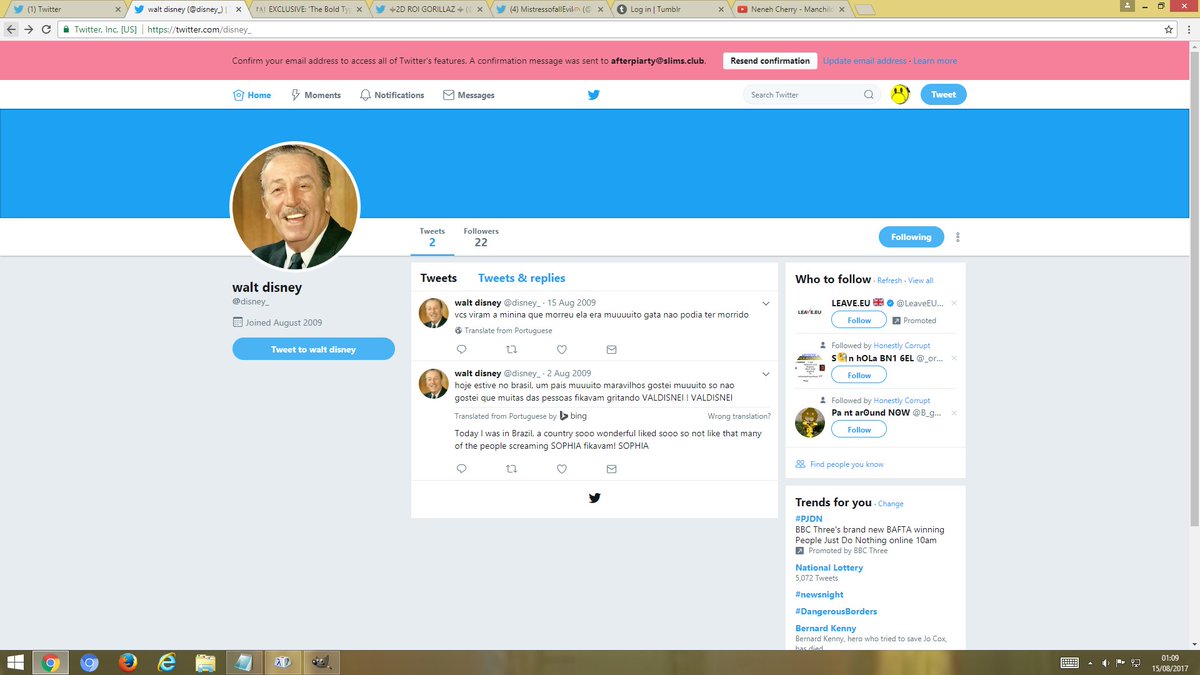
Task: Click Translate from Portuguese link
Action: pyautogui.click(x=508, y=330)
